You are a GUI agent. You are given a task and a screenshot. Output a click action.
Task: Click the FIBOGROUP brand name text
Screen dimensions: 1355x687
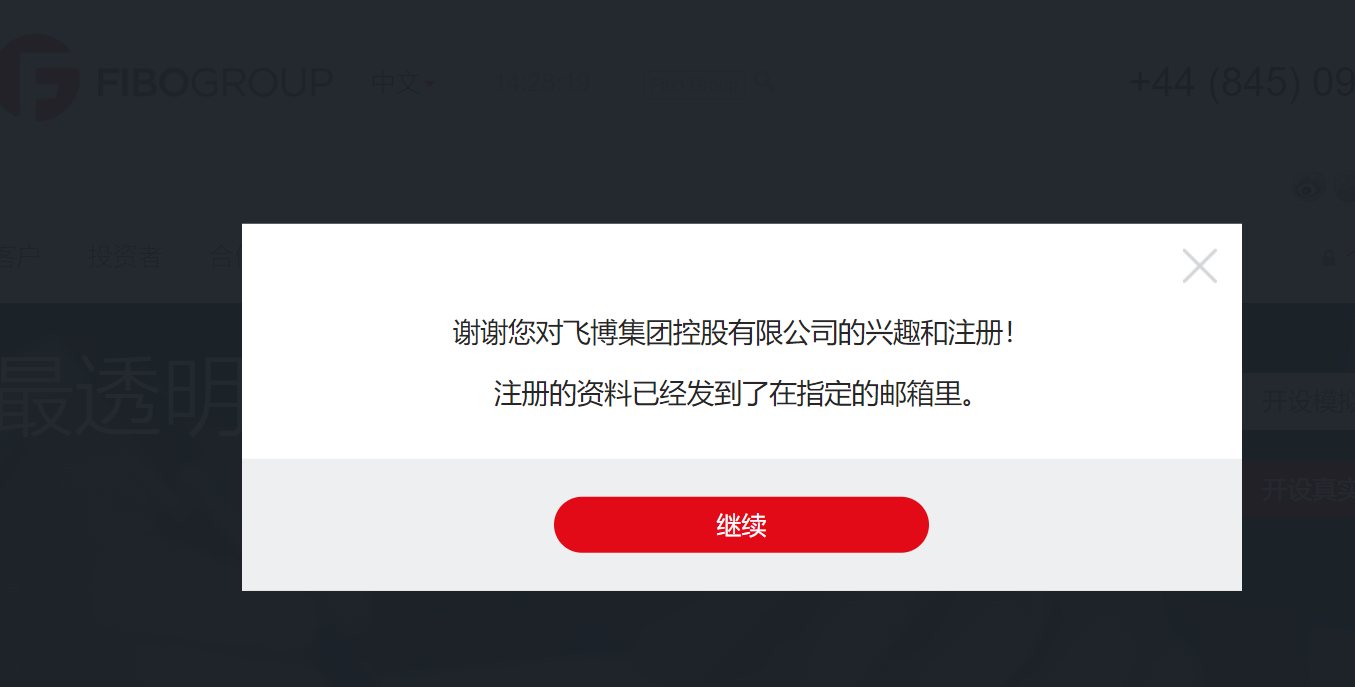(214, 82)
